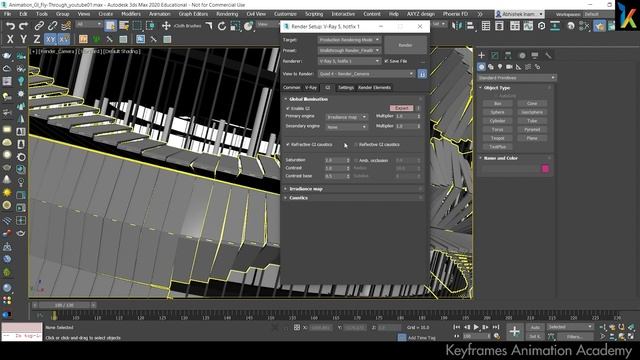
Task: Select the Shapes category icon
Action: [x=491, y=67]
